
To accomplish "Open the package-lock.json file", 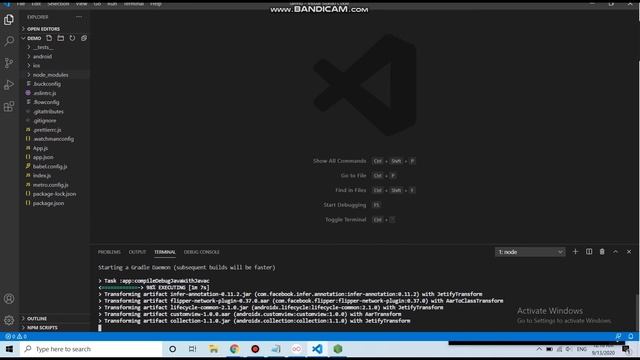I will (55, 194).
